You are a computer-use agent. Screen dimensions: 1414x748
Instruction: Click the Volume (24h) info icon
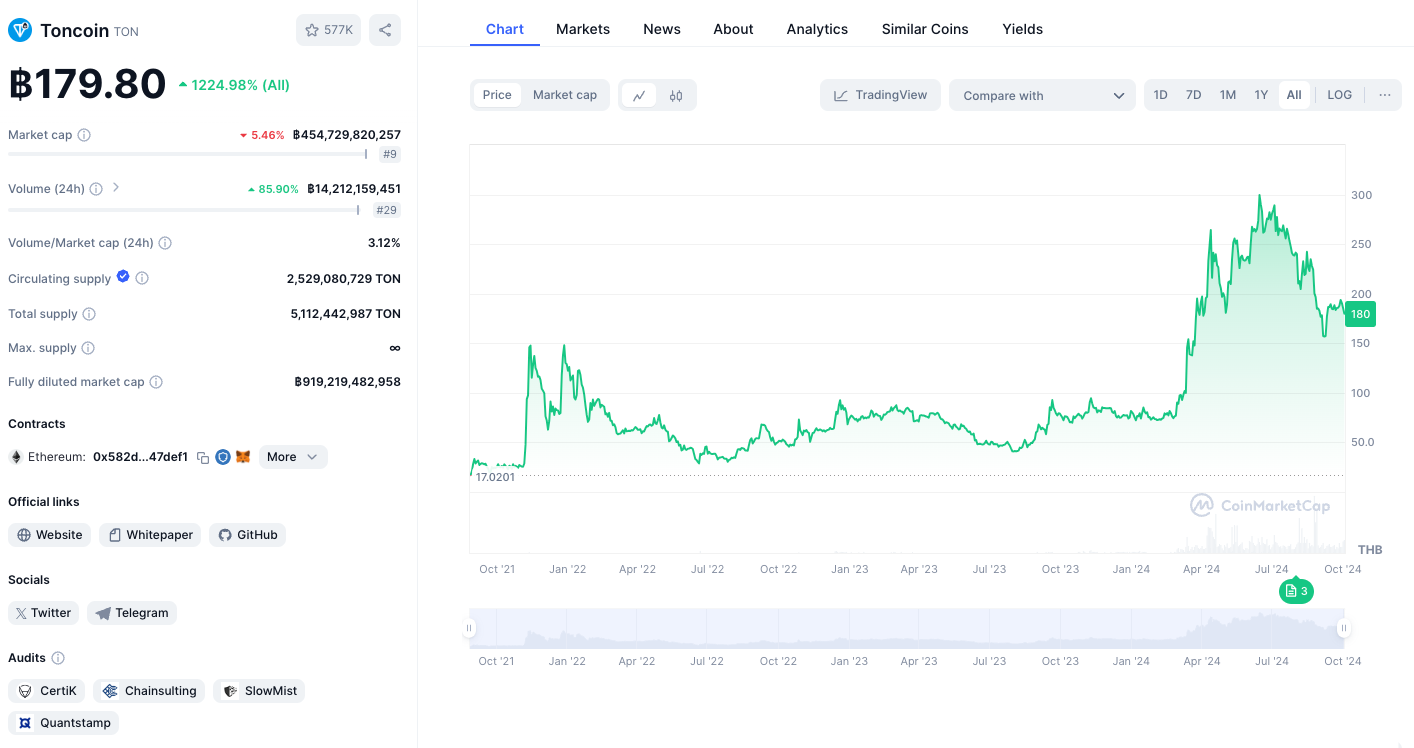(96, 189)
